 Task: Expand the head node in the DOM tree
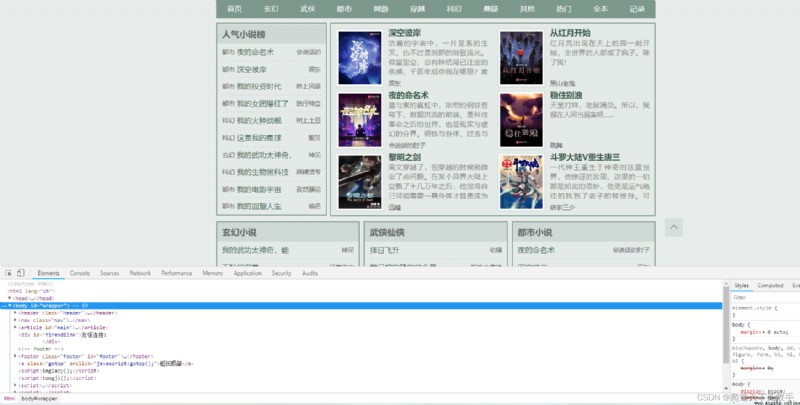pos(10,298)
